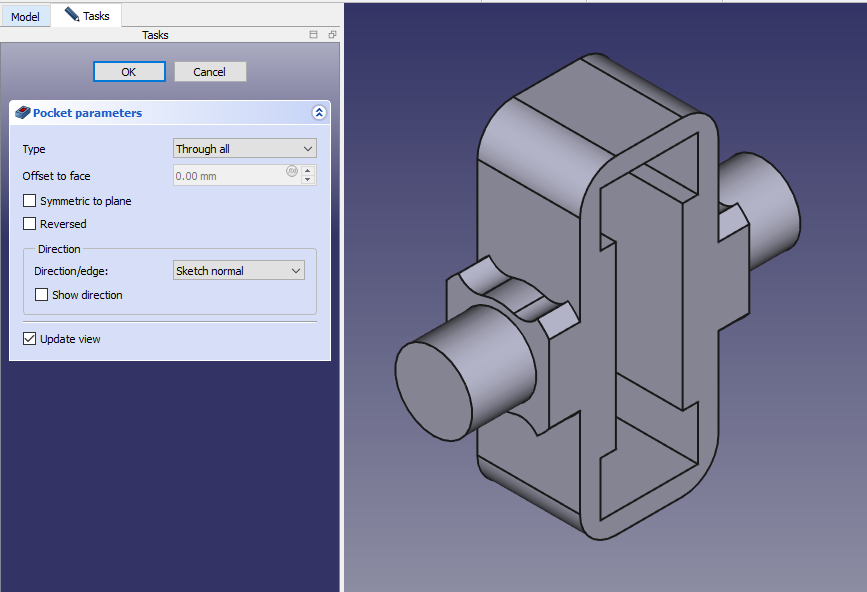Viewport: 867px width, 592px height.
Task: Collapse the Pocket parameters section
Action: pos(319,113)
